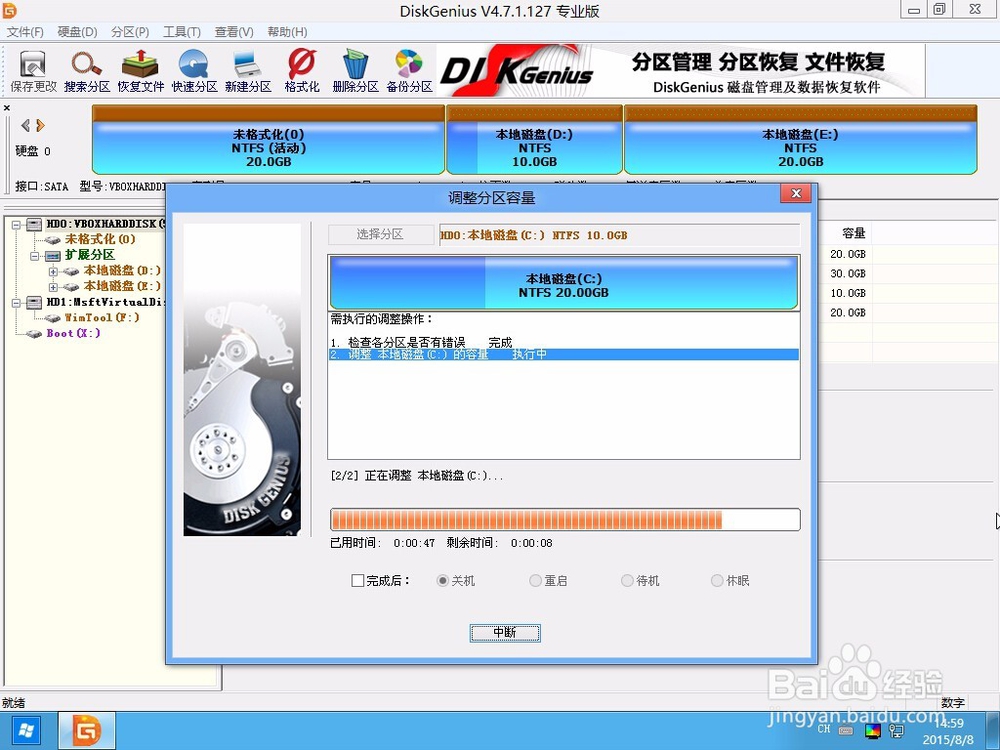The height and width of the screenshot is (750, 1000).
Task: Click the 未格式化(0) partition block in disk map
Action: pos(268,140)
